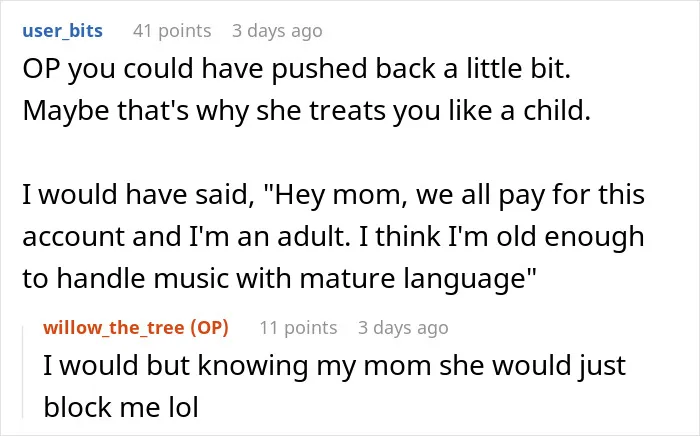This screenshot has height=436, width=700.
Task: Collapse the reply using the vertical thread line
Action: 23,372
